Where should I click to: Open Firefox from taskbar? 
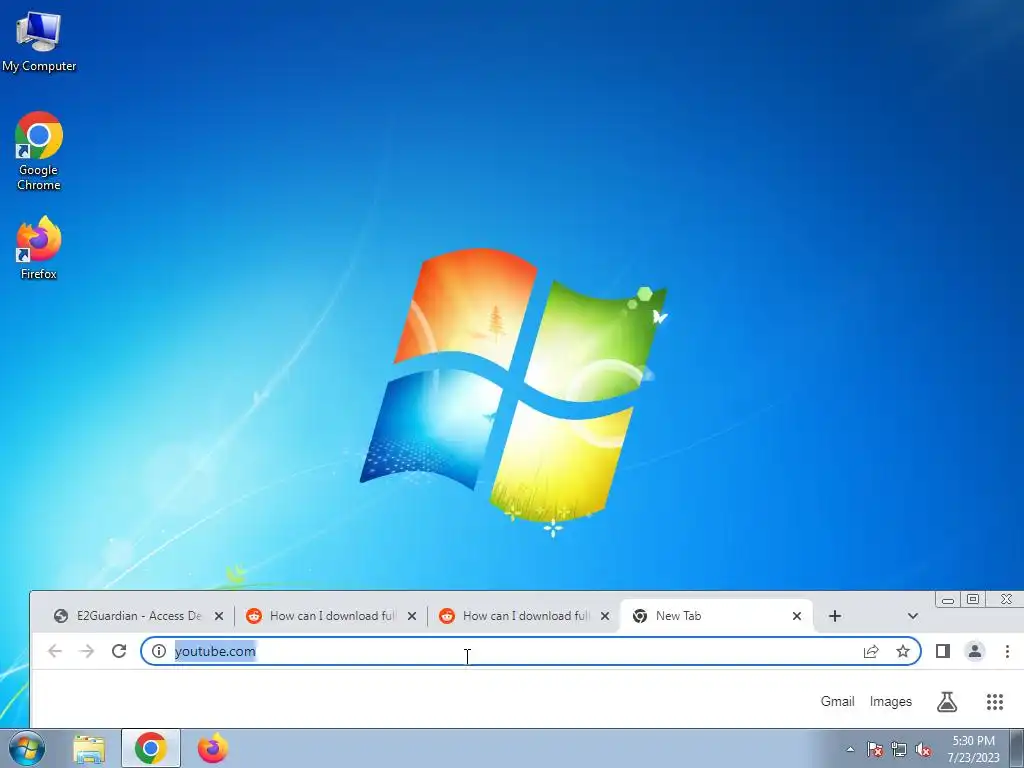pyautogui.click(x=213, y=748)
